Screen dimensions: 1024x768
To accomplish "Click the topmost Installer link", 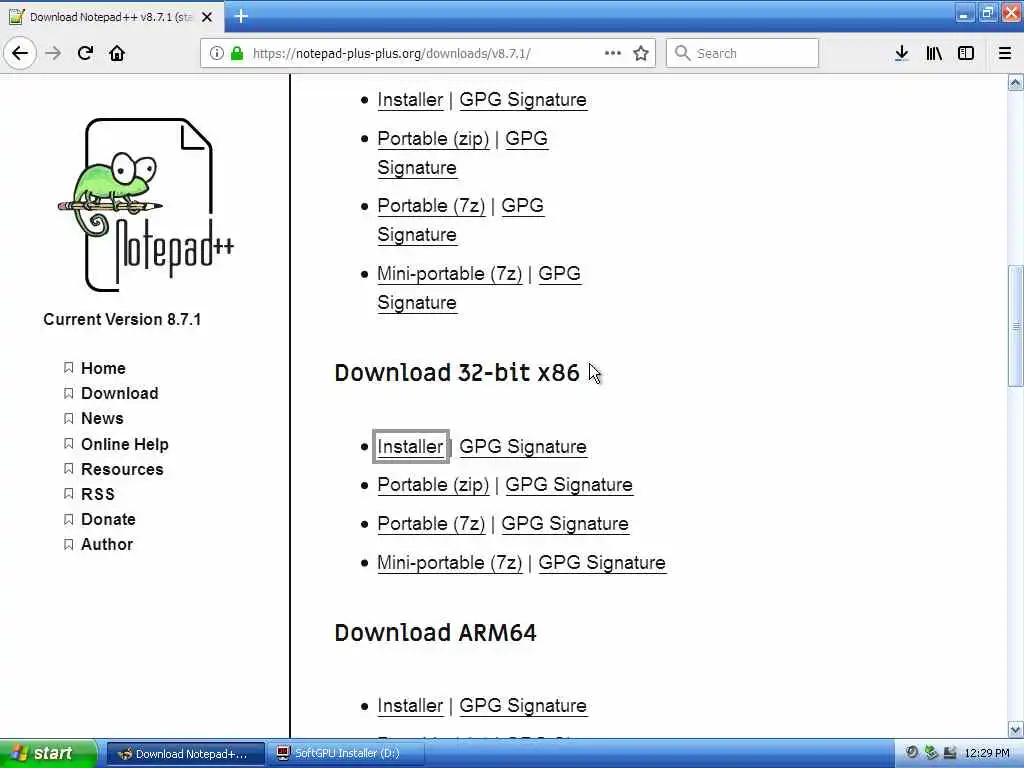I will (x=410, y=100).
